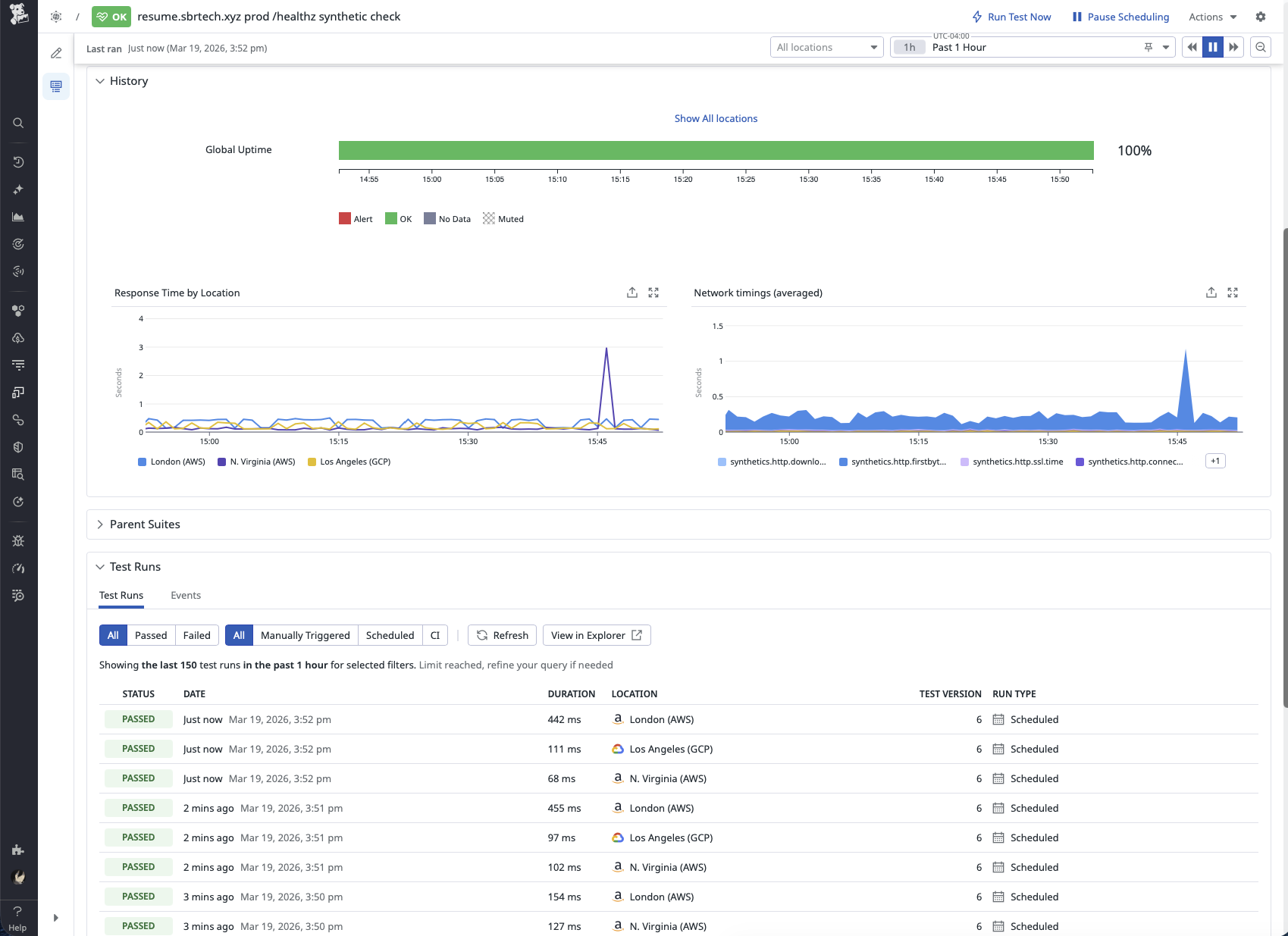Expand the Network timings chart to fullscreen
Screen dimensions: 1288x936
[x=1233, y=293]
